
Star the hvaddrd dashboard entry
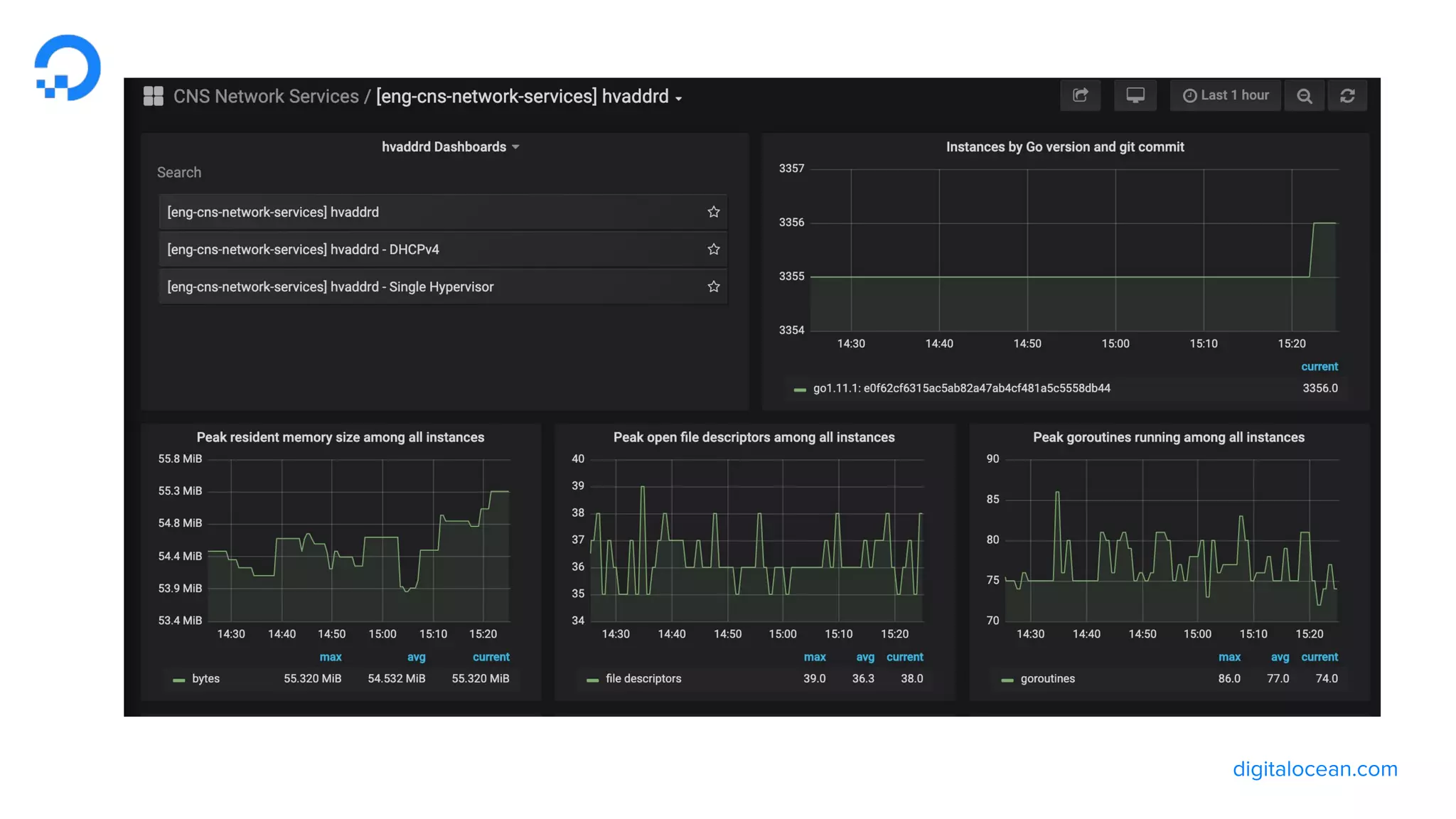(x=713, y=212)
